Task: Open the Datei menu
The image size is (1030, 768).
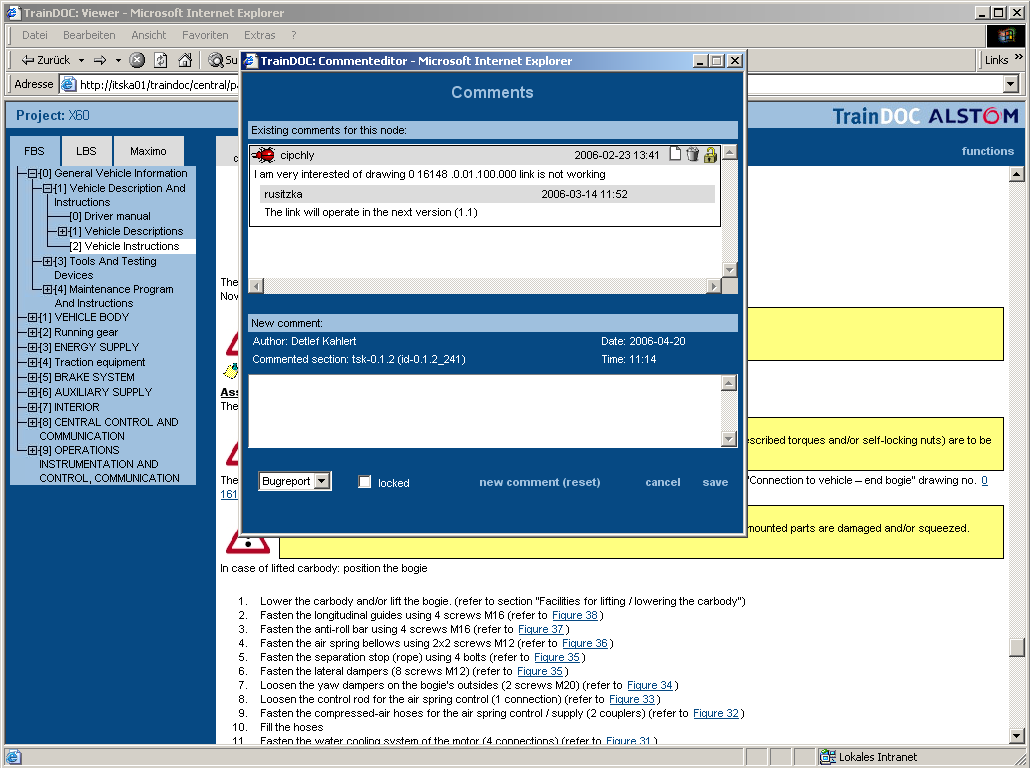Action: coord(35,35)
